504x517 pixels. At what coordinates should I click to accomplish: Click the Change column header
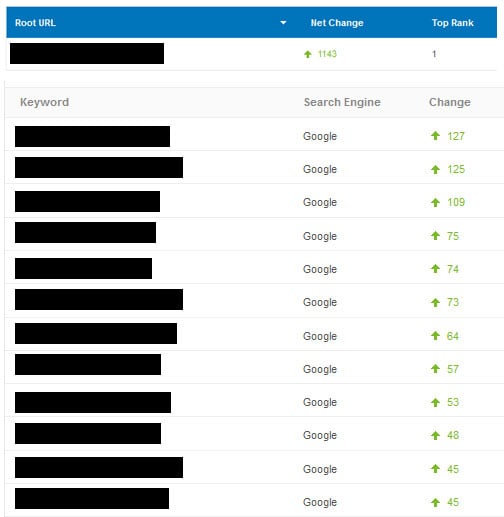[450, 102]
